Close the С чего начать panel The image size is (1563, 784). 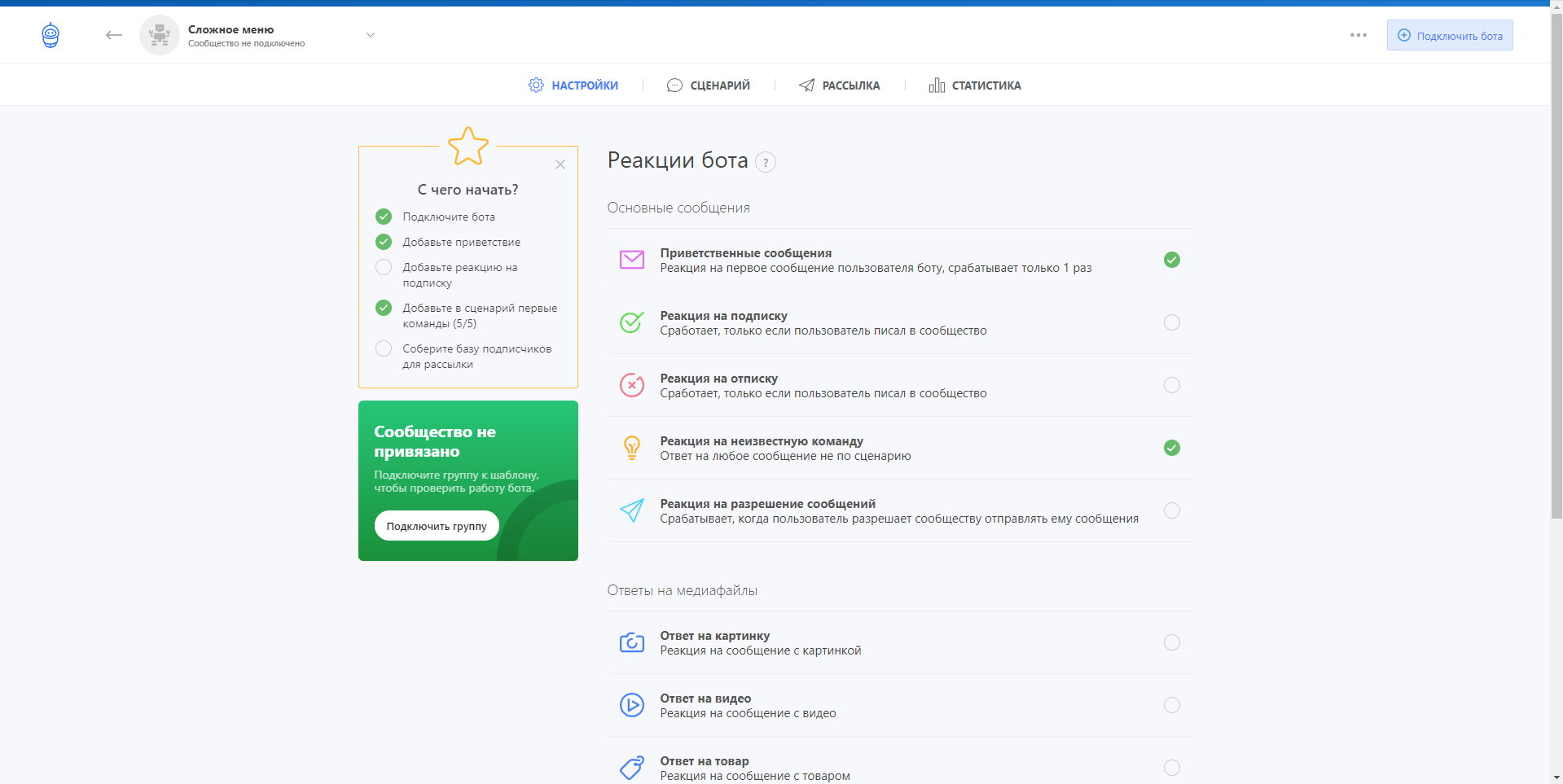[x=560, y=164]
